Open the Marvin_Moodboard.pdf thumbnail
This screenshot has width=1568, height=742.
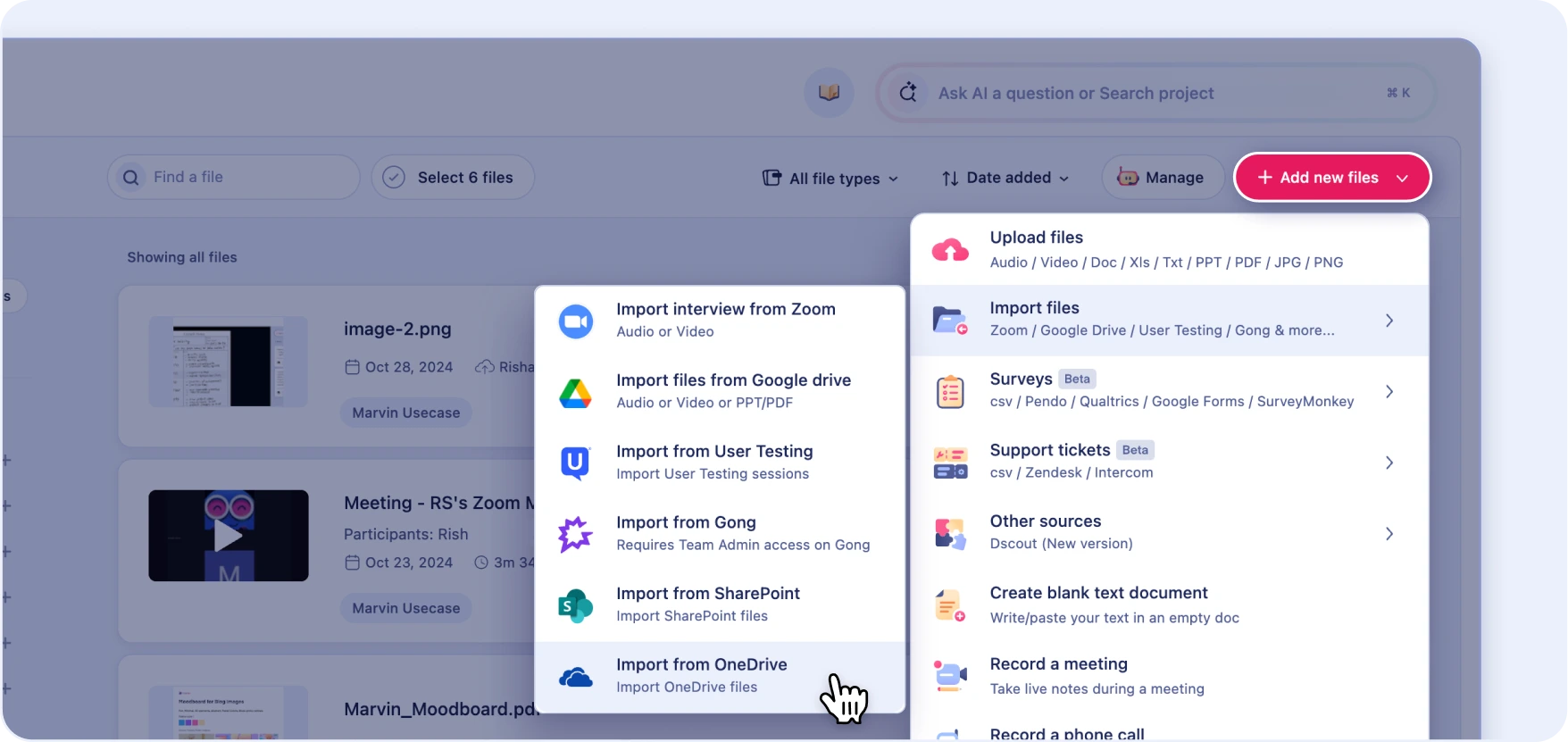(x=229, y=713)
